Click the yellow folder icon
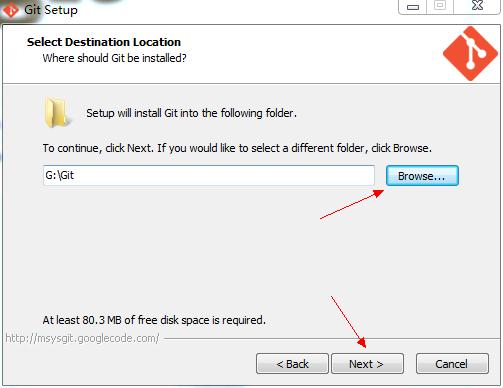Image resolution: width=503 pixels, height=388 pixels. pos(57,113)
